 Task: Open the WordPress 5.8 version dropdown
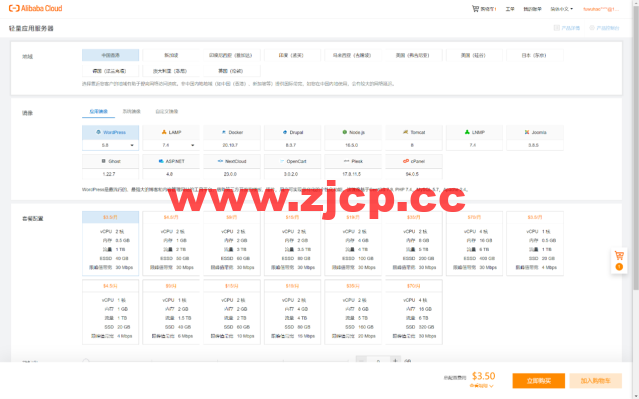pyautogui.click(x=110, y=145)
